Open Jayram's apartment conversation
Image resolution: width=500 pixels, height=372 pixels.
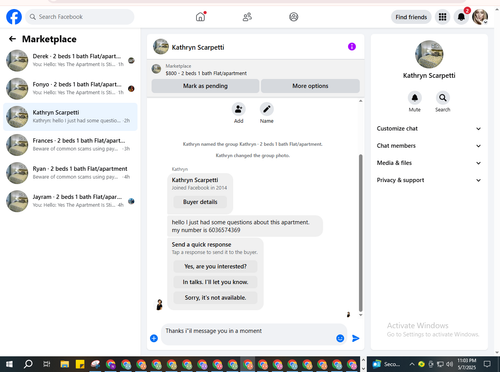point(70,201)
